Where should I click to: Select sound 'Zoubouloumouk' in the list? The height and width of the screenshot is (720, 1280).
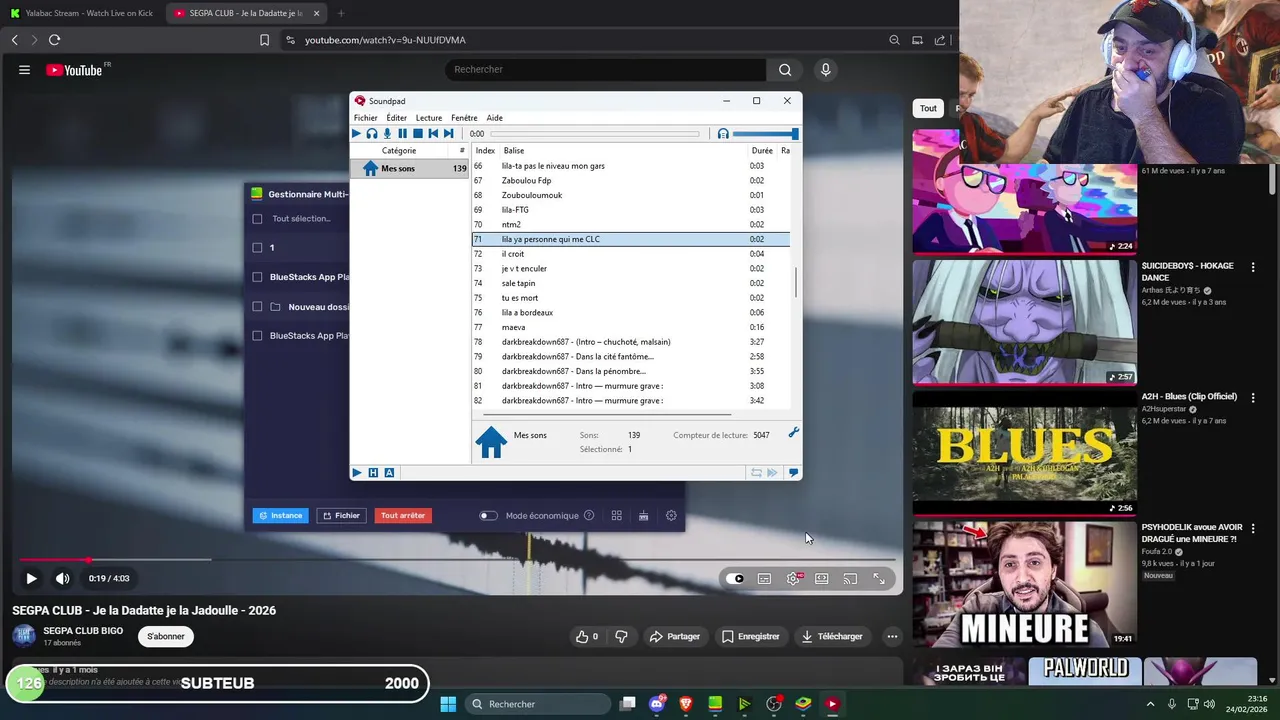[x=631, y=195]
